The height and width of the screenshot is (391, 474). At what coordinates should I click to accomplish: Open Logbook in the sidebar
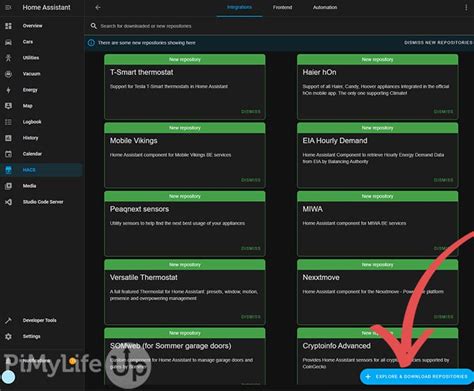pos(41,122)
